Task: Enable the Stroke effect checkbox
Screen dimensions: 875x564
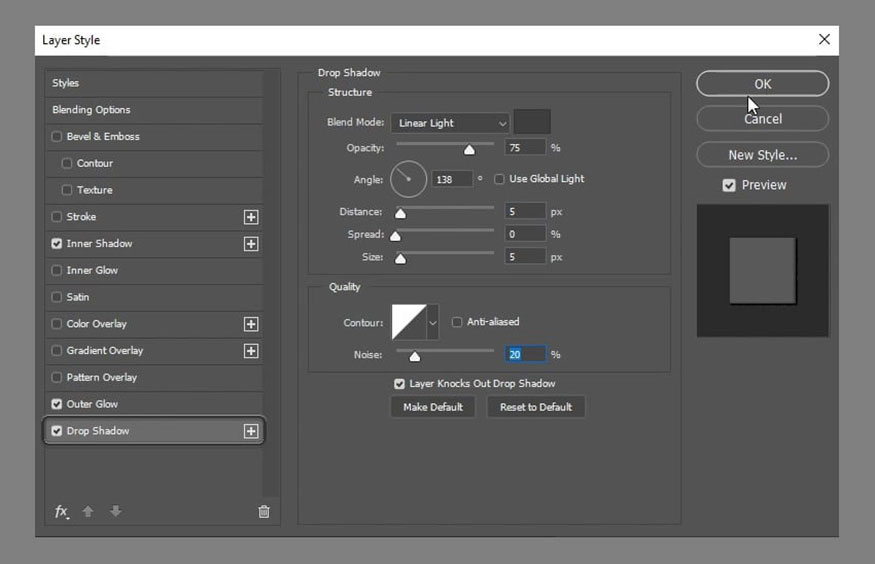Action: pyautogui.click(x=56, y=216)
